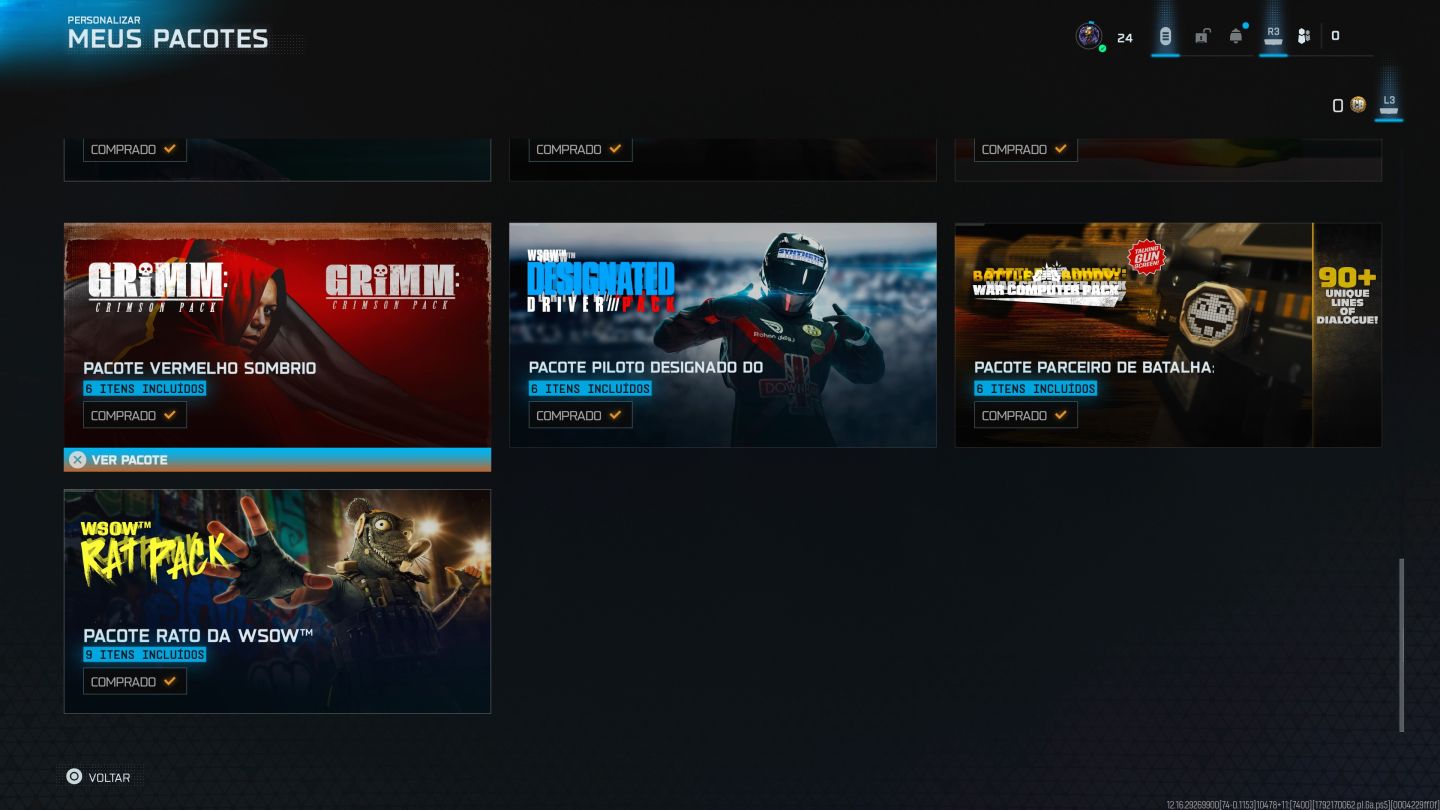Click the packs list vertical scrollbar
Viewport: 1440px width, 810px height.
(1401, 645)
